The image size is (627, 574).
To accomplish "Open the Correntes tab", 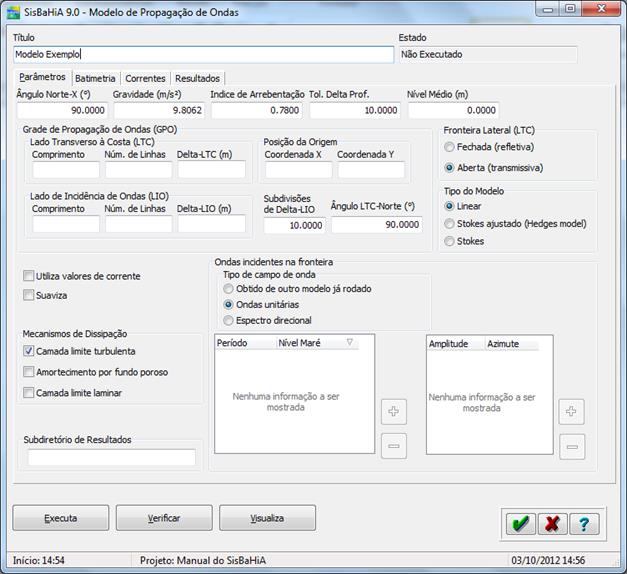I will pos(145,78).
